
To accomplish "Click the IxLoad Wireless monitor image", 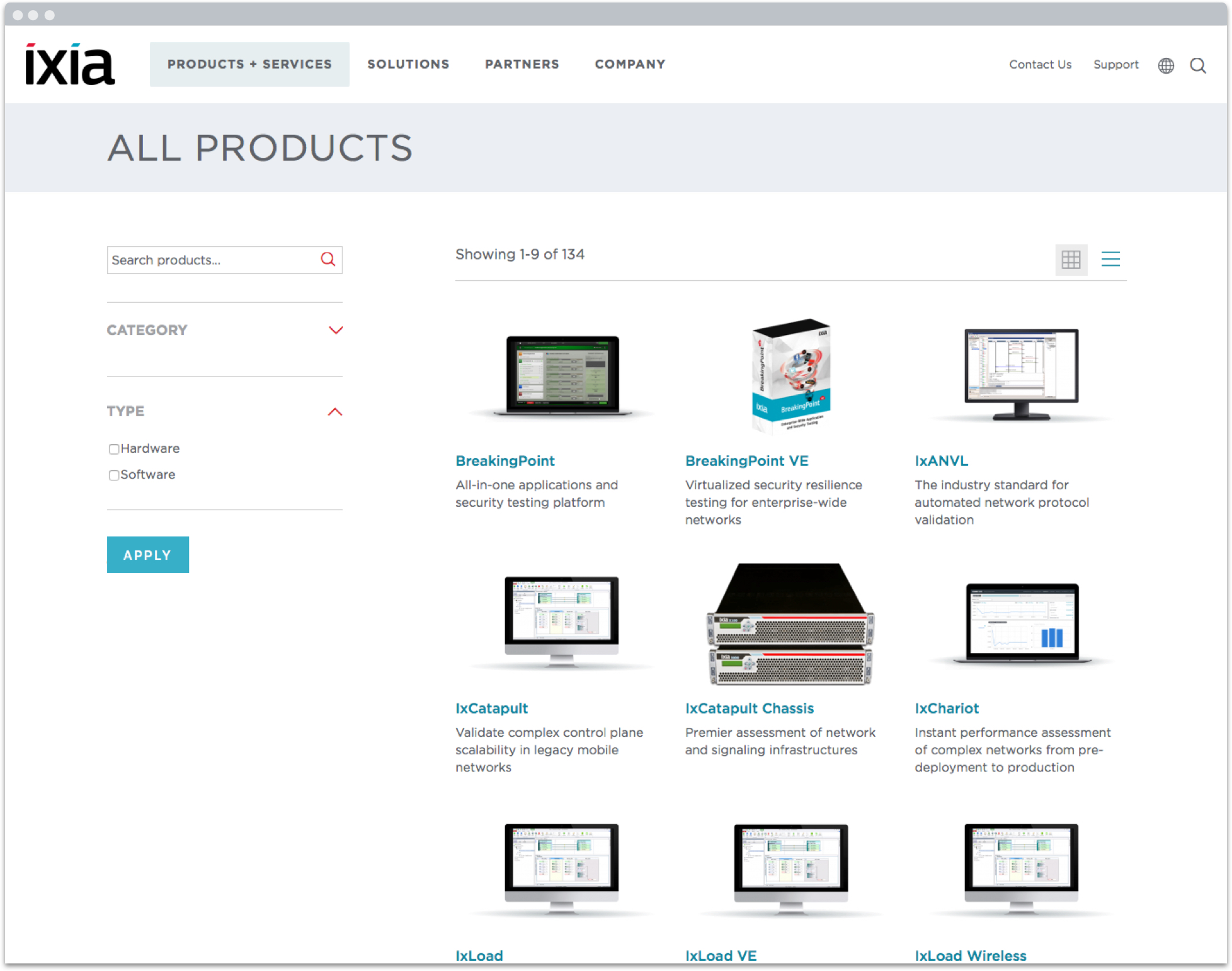I will pos(1021,869).
